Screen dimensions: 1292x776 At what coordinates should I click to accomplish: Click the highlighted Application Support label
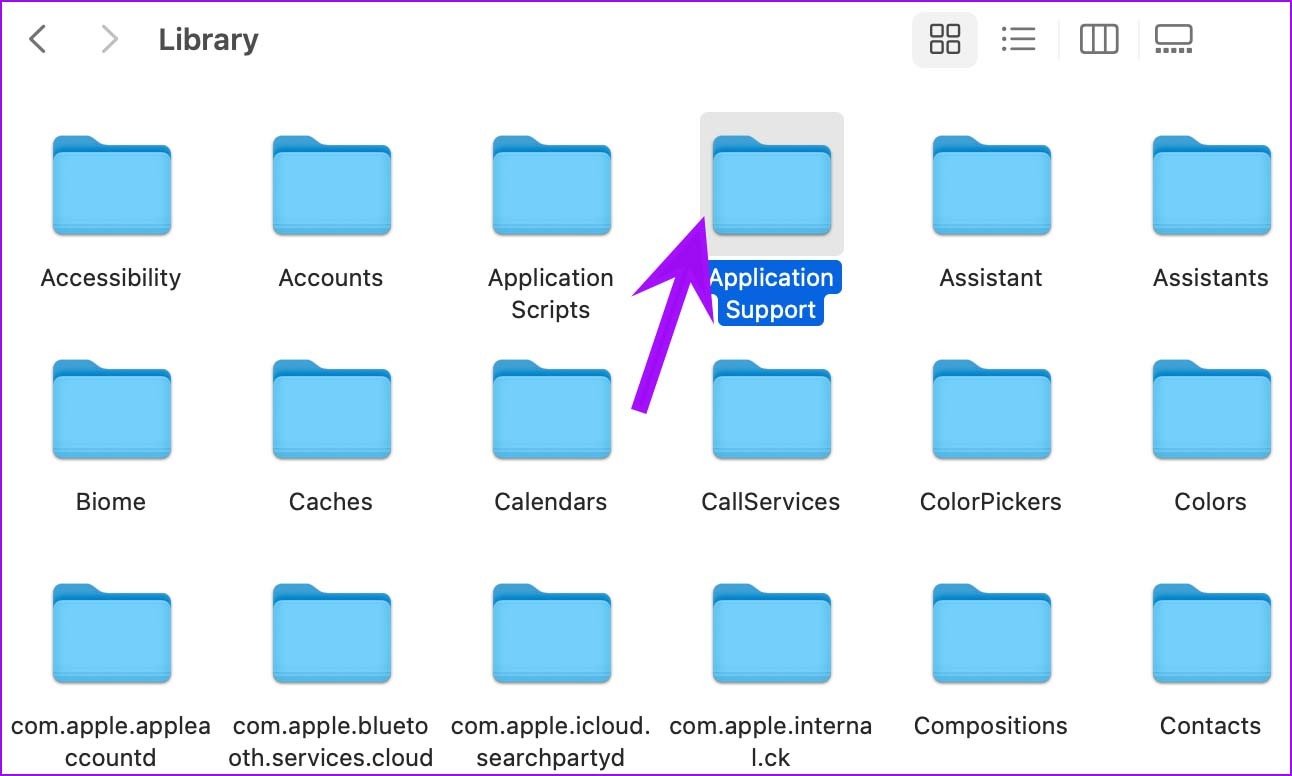pos(771,294)
